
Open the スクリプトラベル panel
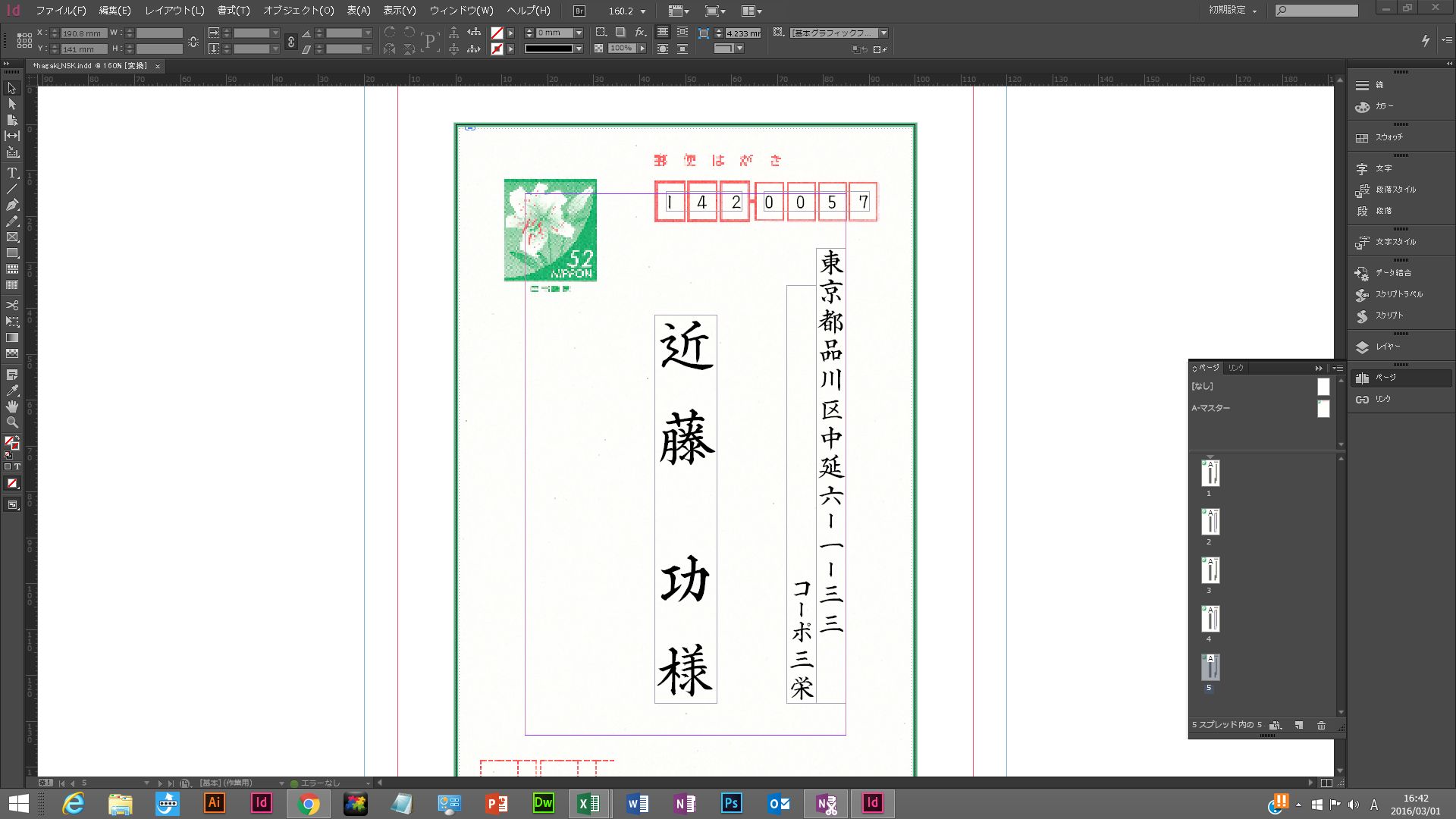tap(1400, 294)
